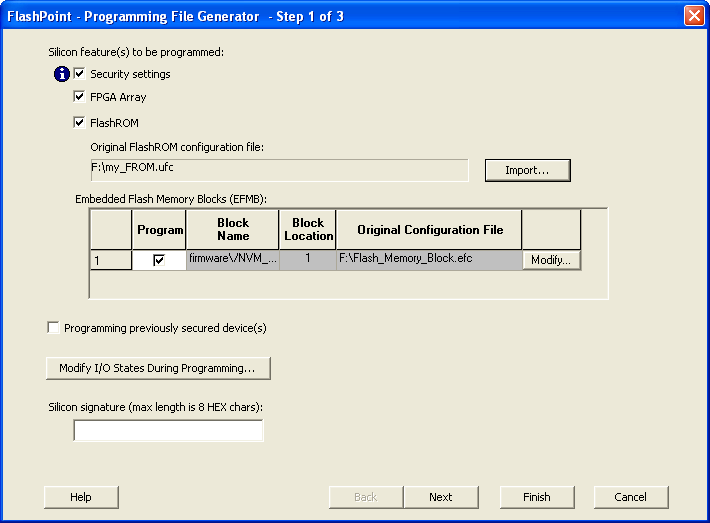Click Modify button in EFMB table row
This screenshot has height=523, width=710.
point(551,260)
